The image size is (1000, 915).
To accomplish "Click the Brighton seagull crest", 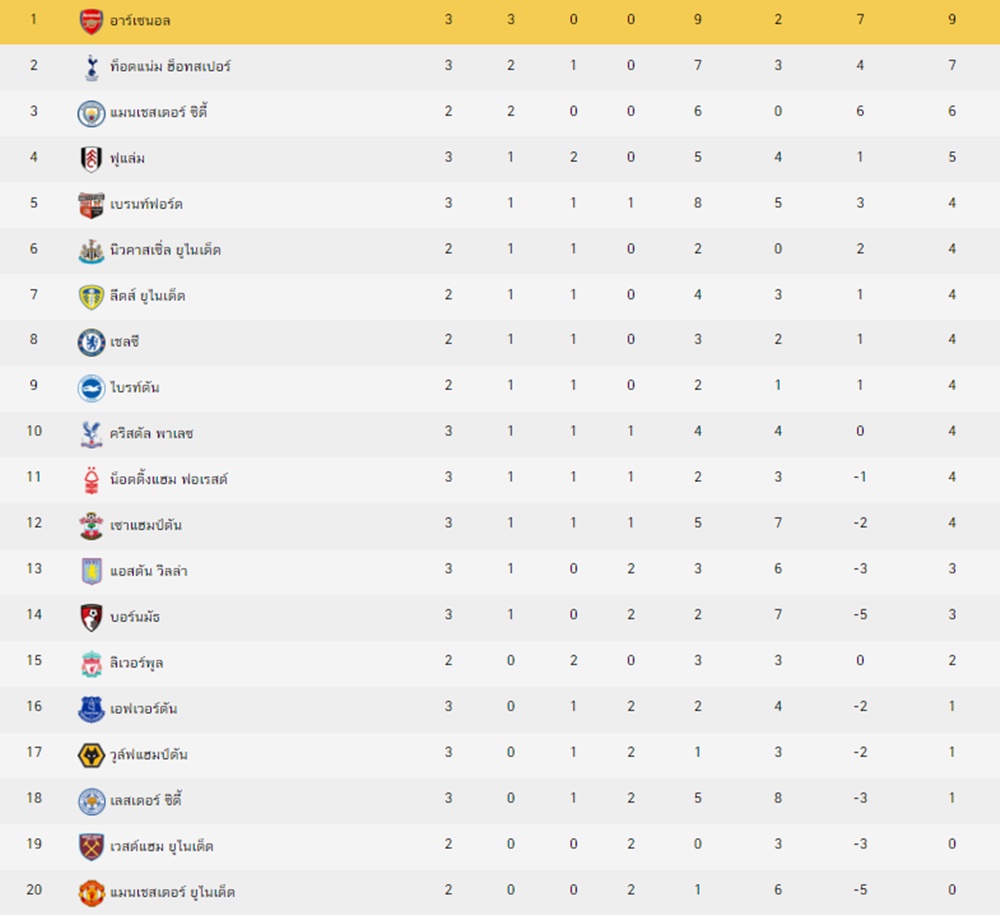I will [x=91, y=388].
